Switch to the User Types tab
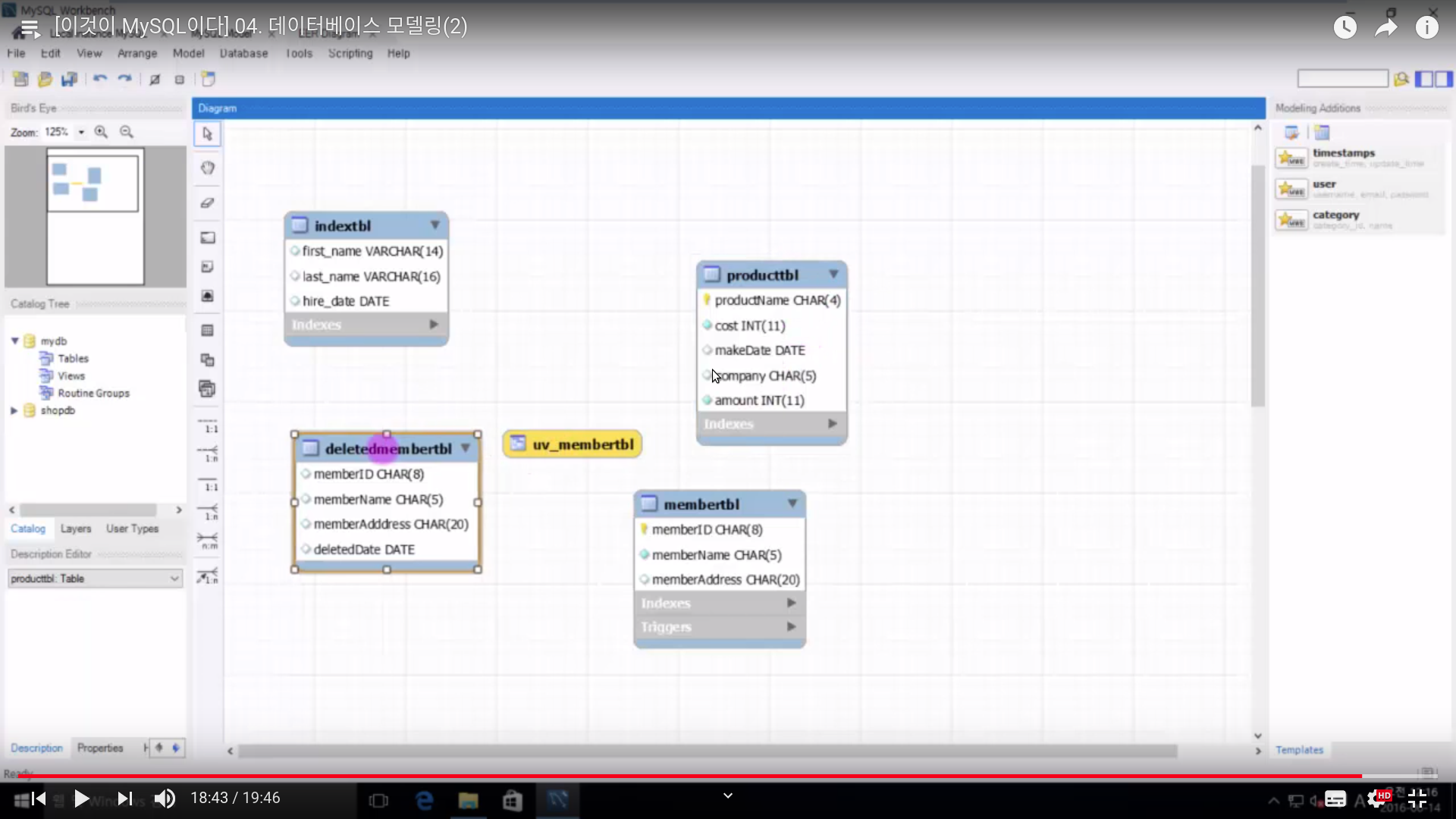 coord(133,529)
